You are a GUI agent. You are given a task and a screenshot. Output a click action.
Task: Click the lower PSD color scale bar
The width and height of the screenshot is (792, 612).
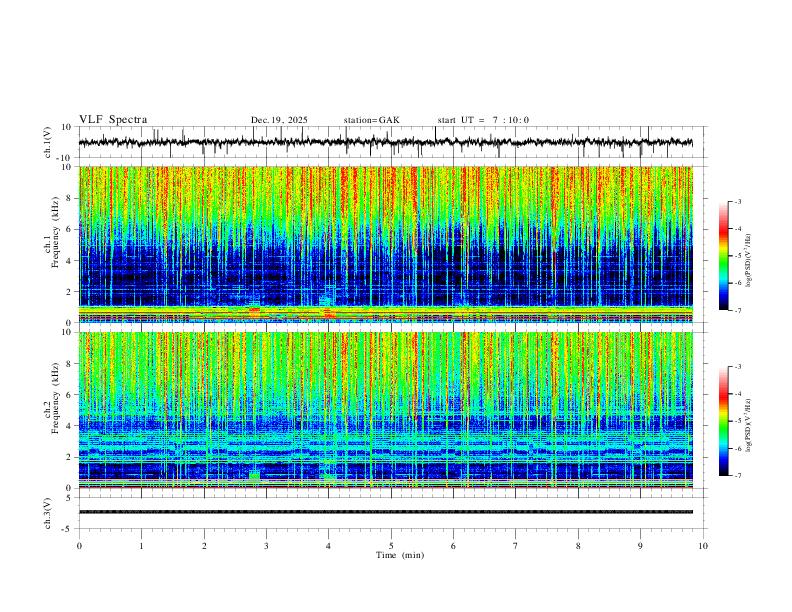[x=723, y=421]
